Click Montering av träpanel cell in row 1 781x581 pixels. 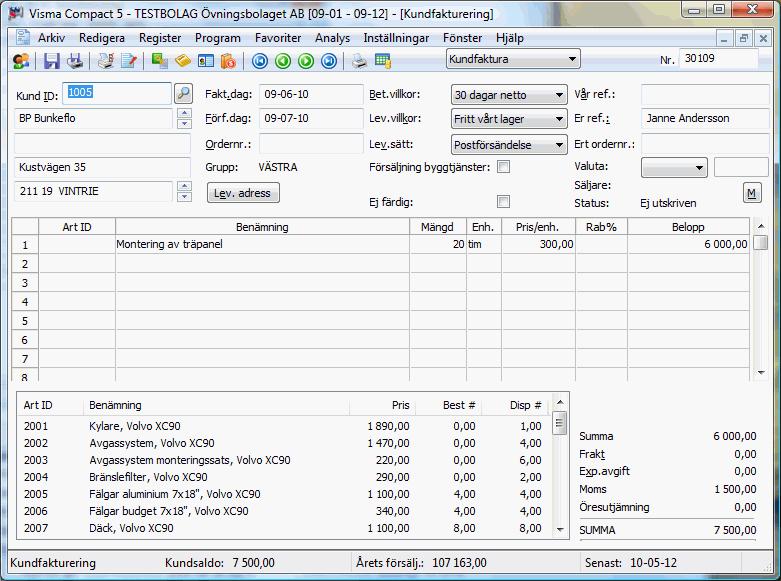262,244
